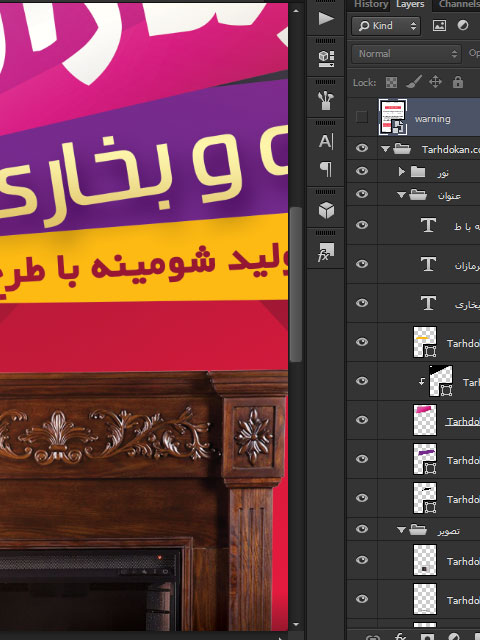480x640 pixels.
Task: Open the Normal blend mode dropdown
Action: point(407,54)
